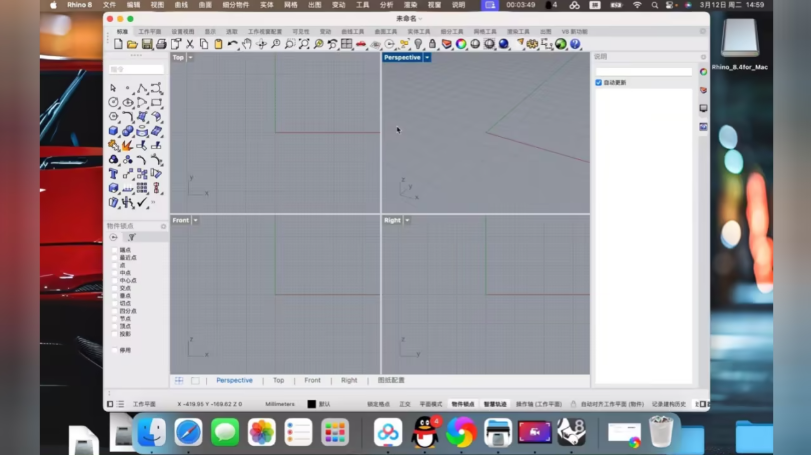This screenshot has width=811, height=455.
Task: Open the Front viewport dropdown arrow
Action: (x=196, y=220)
